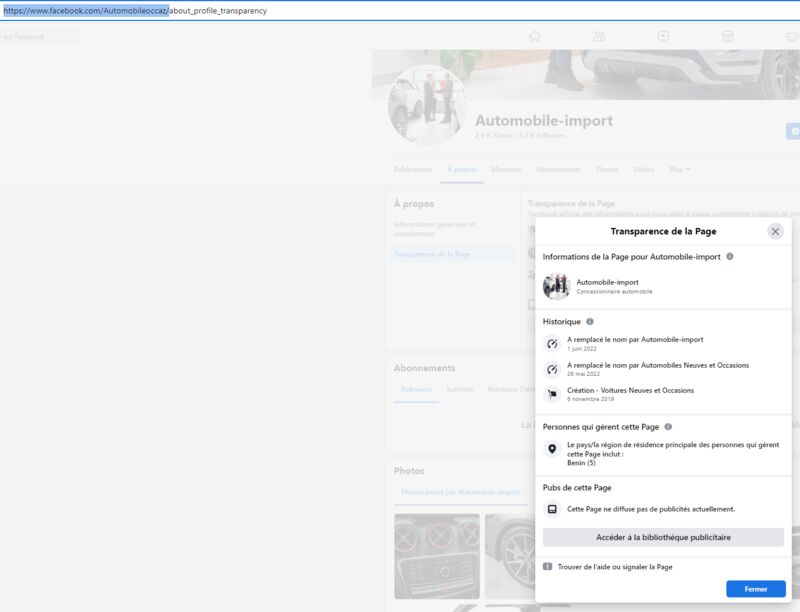Open the car wheel photo thumbnail
The width and height of the screenshot is (800, 612).
tap(510, 556)
